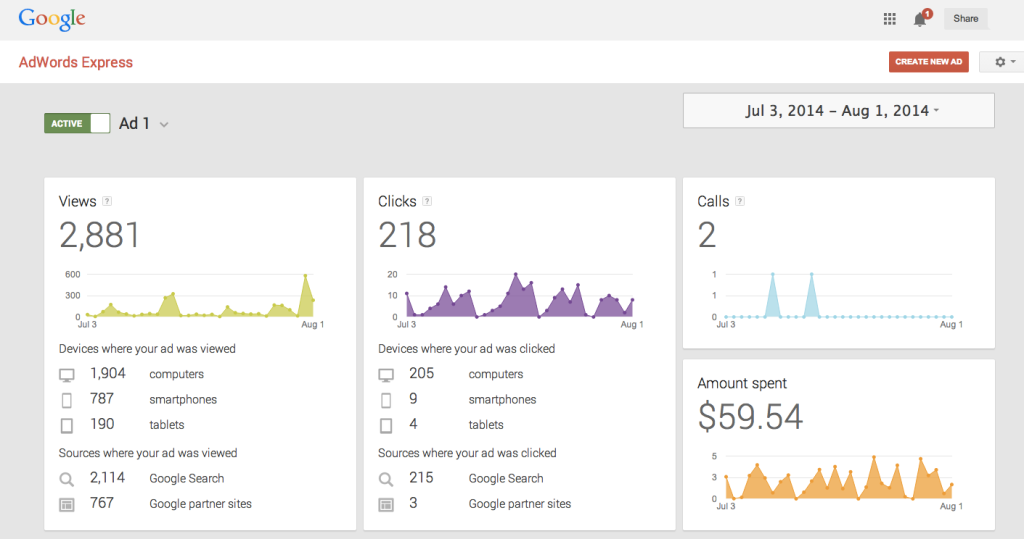Click the search magnifier icon beside 2,114

(x=67, y=480)
